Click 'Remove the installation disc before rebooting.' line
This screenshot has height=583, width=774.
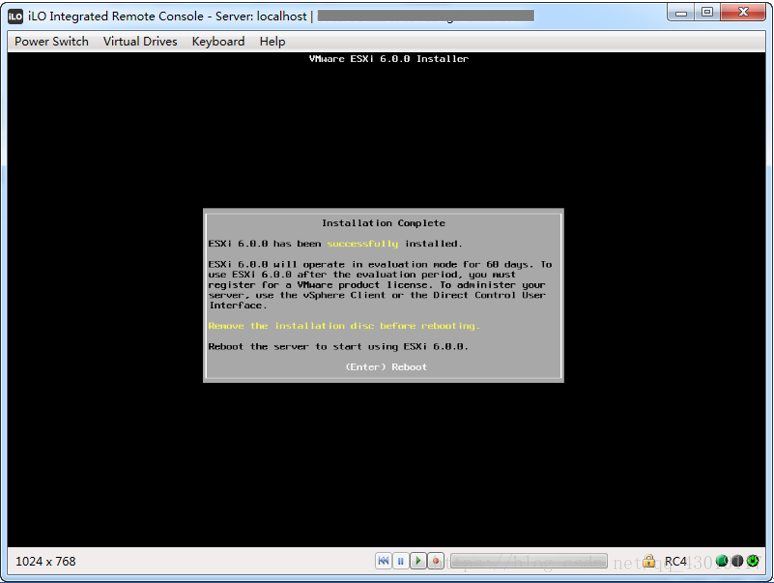coord(344,326)
